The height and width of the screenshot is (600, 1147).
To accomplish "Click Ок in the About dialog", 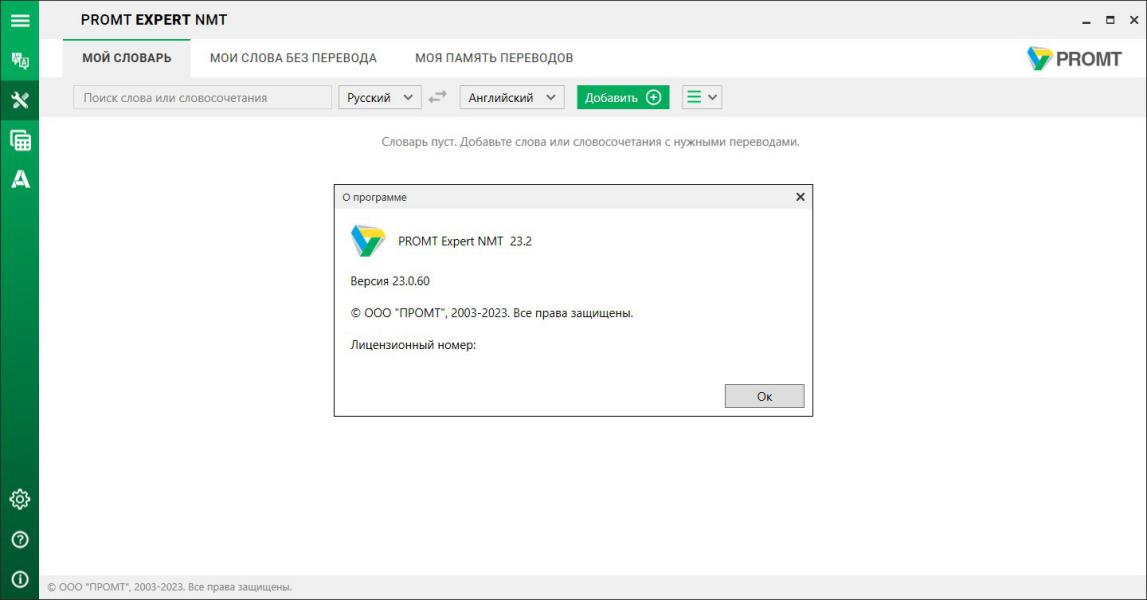I will pyautogui.click(x=764, y=396).
